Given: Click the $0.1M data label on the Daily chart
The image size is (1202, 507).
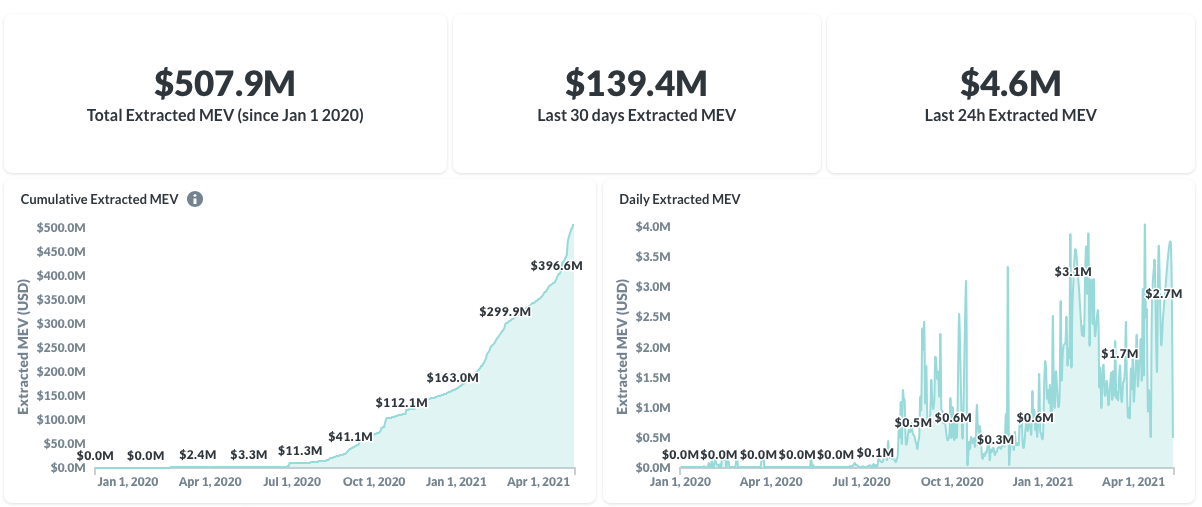Looking at the screenshot, I should click(x=876, y=452).
